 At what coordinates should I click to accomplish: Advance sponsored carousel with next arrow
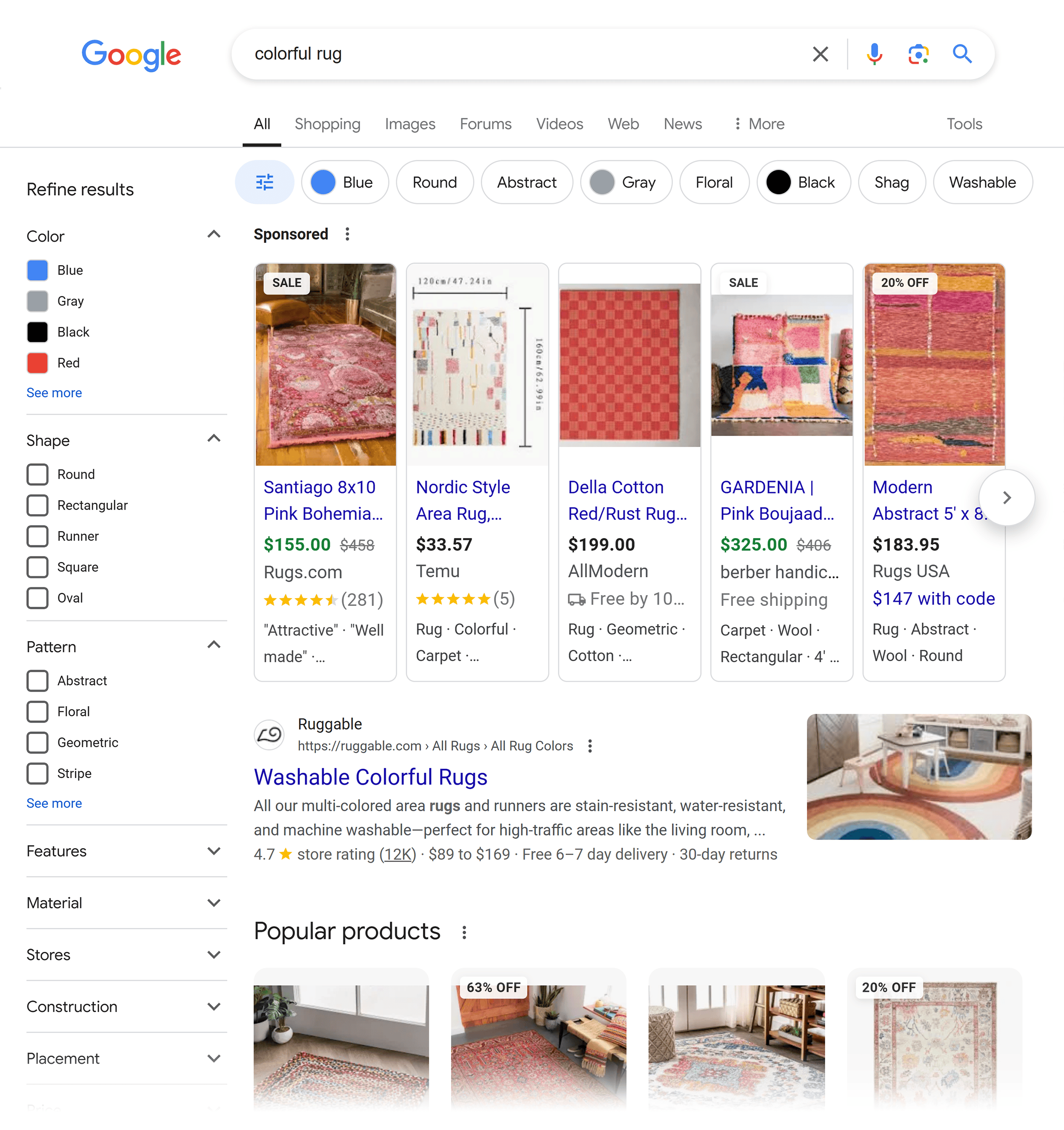[x=1007, y=498]
